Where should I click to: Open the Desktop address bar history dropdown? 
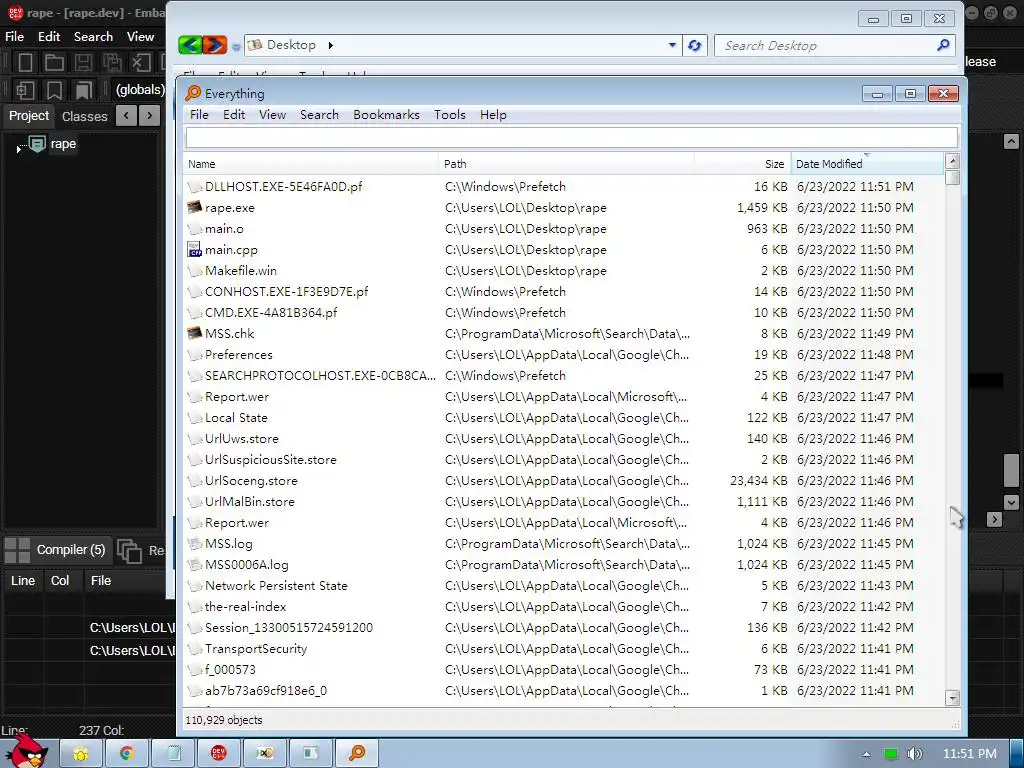(672, 45)
